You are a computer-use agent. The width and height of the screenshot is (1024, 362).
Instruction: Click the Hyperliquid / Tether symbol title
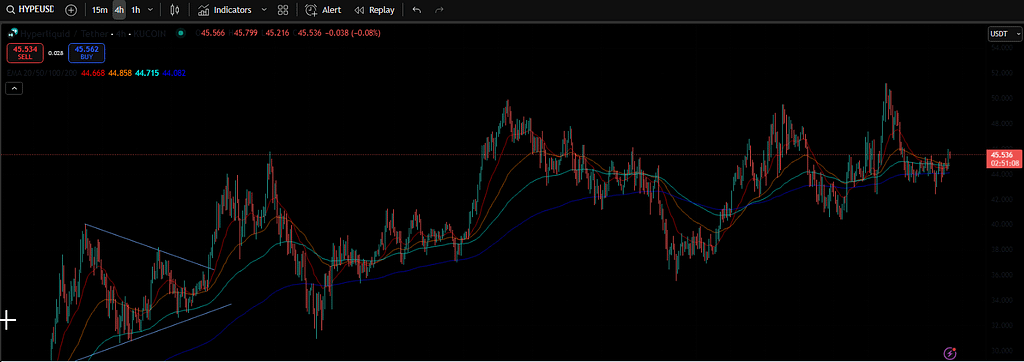pyautogui.click(x=63, y=33)
